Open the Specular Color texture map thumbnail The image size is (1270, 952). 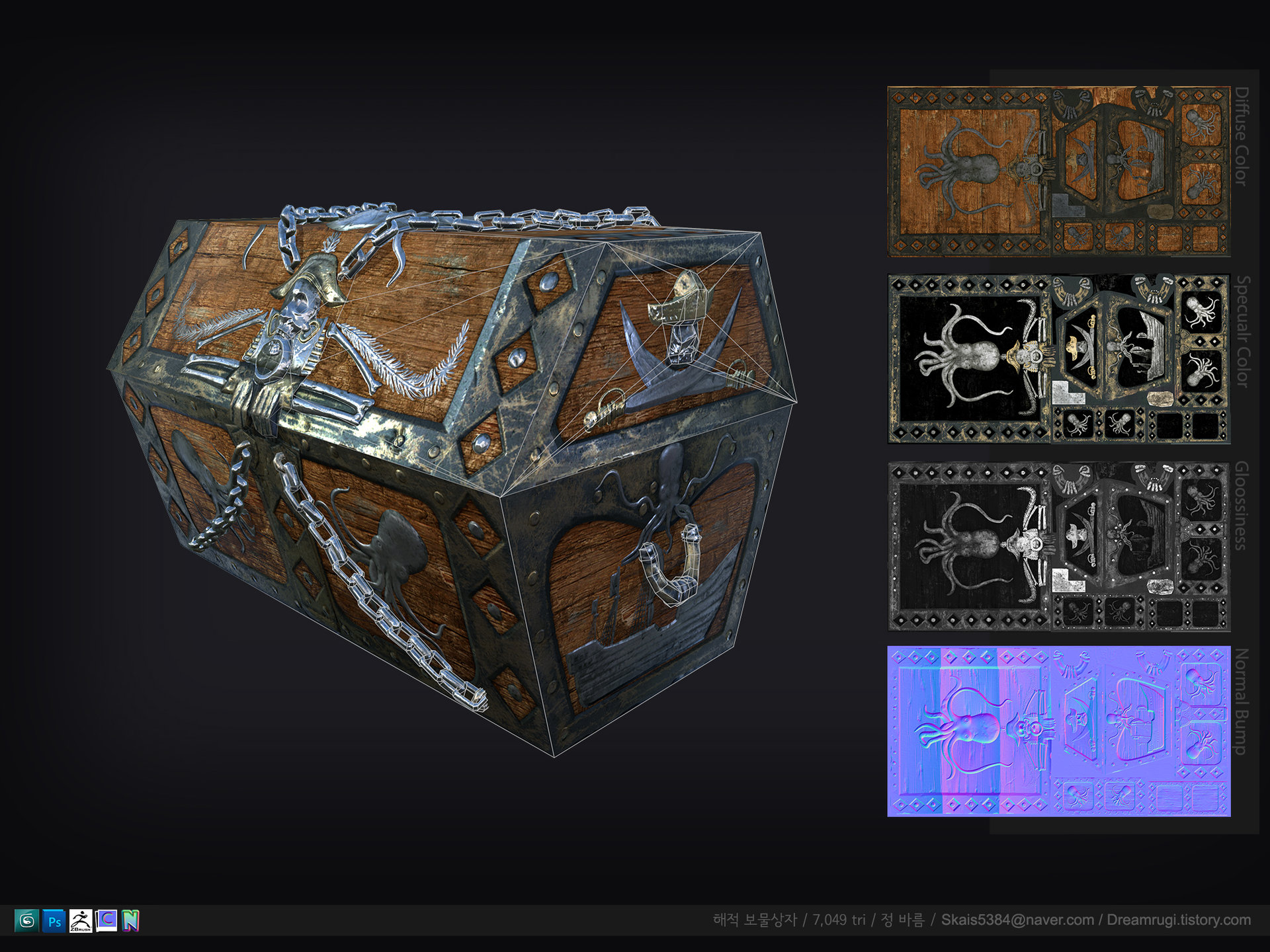click(x=1058, y=359)
